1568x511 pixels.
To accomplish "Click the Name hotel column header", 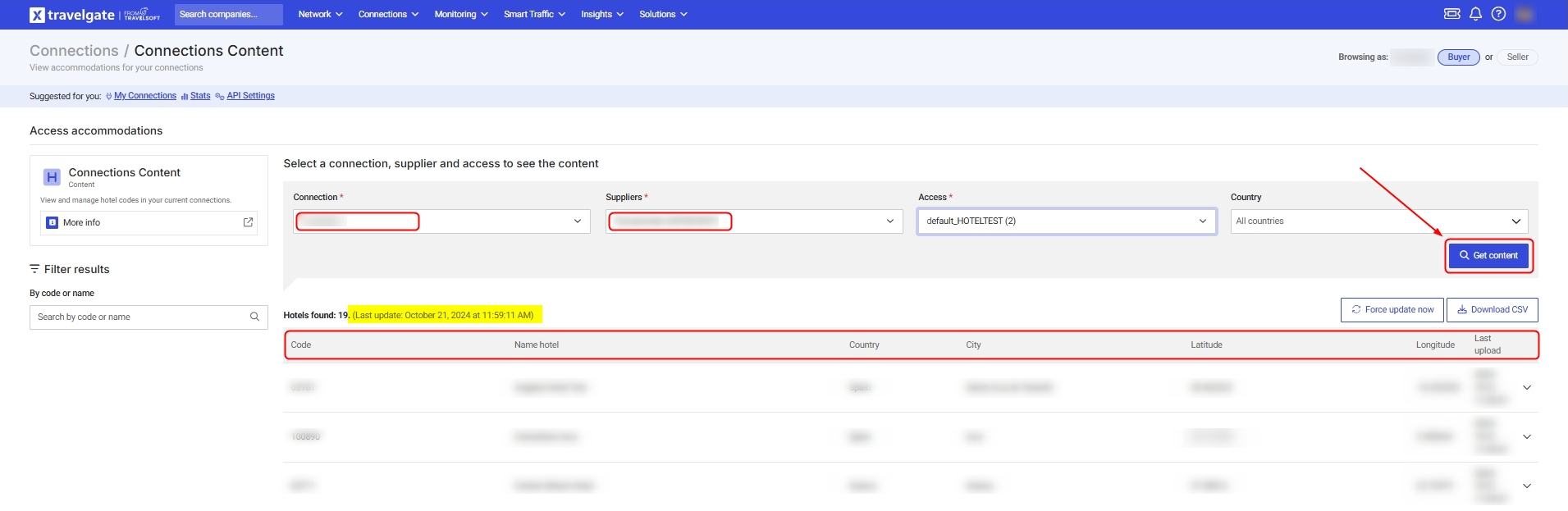I will tap(537, 345).
